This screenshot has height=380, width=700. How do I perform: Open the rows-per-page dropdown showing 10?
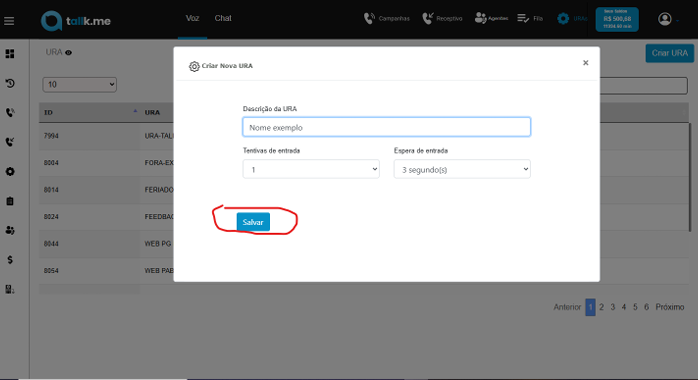79,84
